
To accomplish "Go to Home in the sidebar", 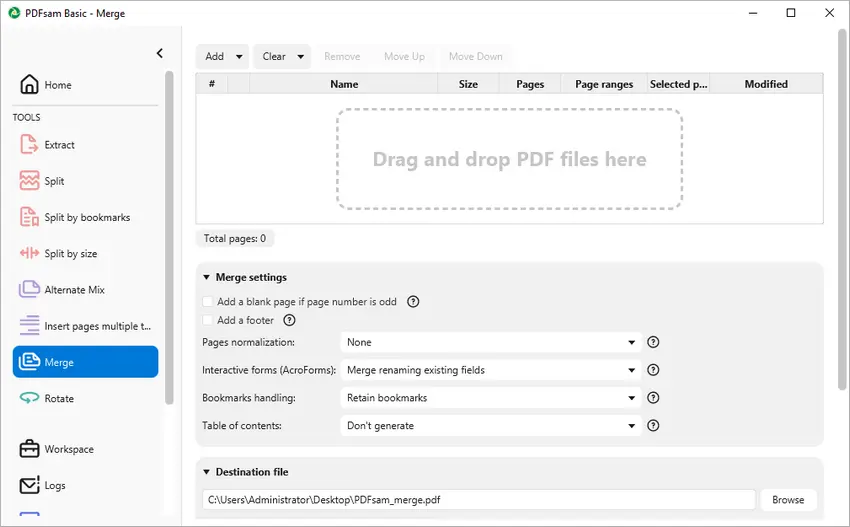I will pos(58,85).
